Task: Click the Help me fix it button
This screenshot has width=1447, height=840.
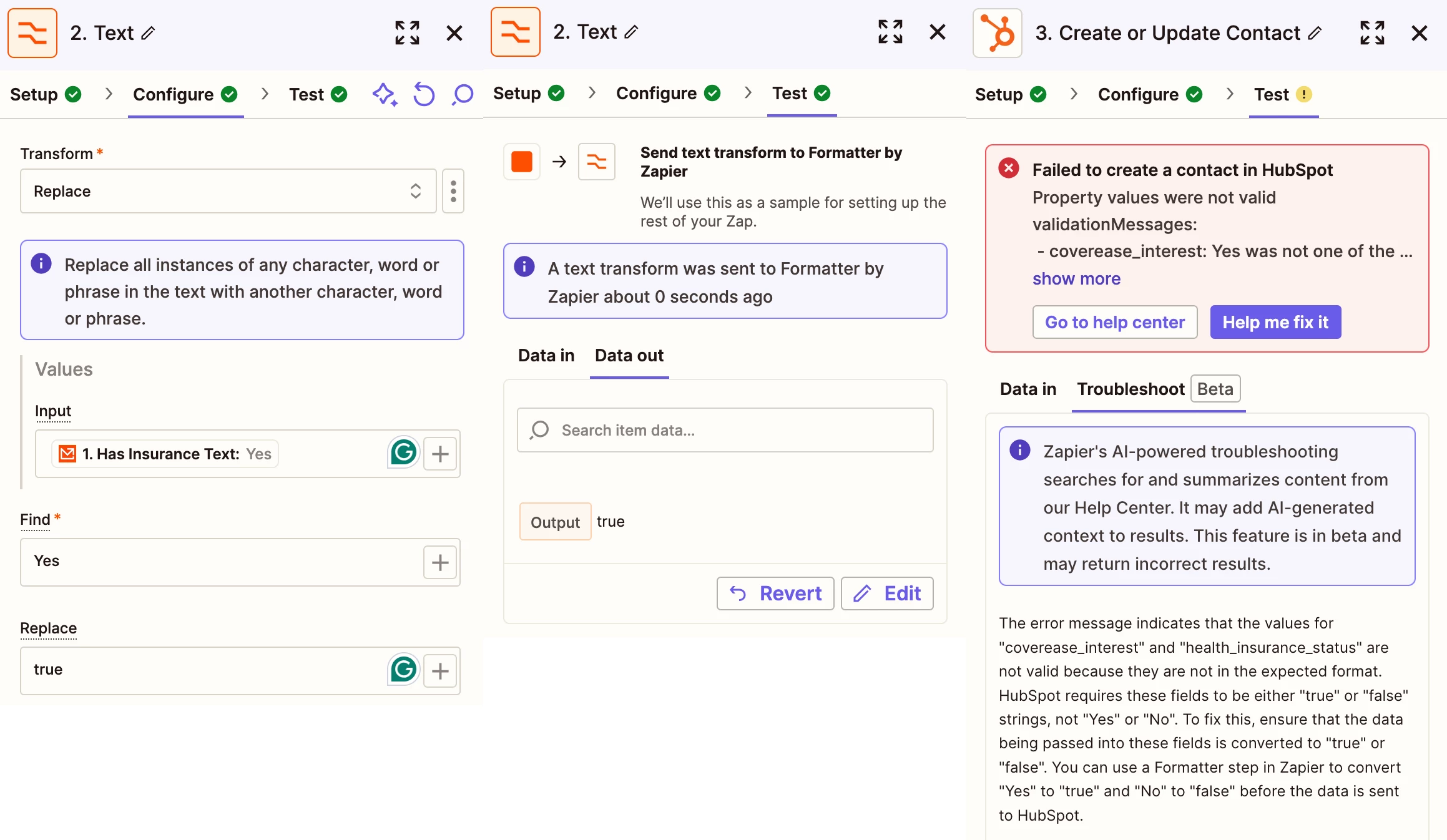Action: 1275,322
